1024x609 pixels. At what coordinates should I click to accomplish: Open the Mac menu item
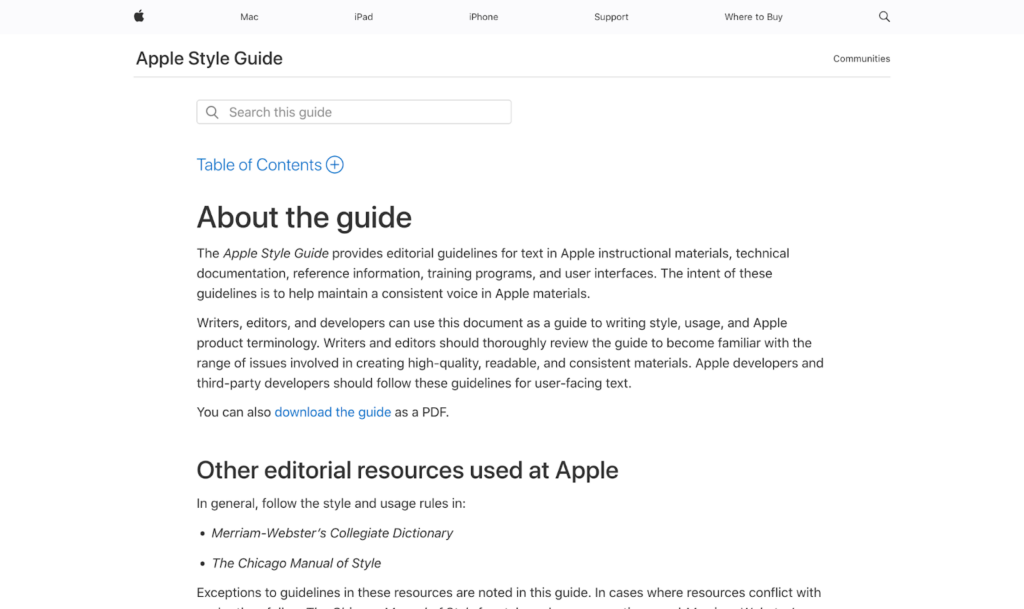click(248, 16)
